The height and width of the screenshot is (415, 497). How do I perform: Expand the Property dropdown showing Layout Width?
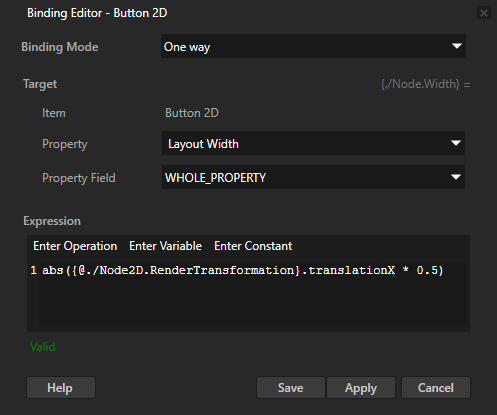pos(313,143)
